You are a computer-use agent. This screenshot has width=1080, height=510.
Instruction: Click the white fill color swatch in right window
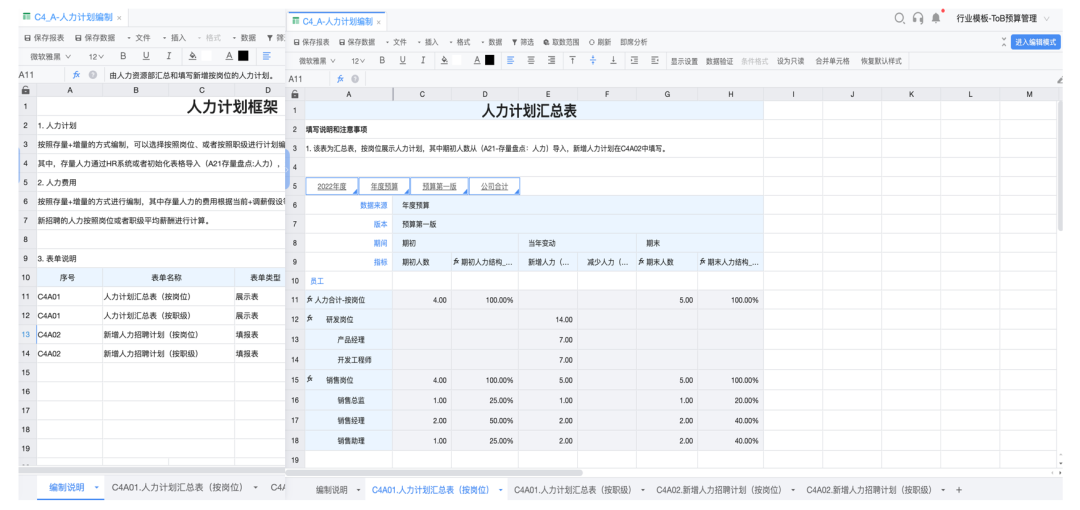pos(459,61)
